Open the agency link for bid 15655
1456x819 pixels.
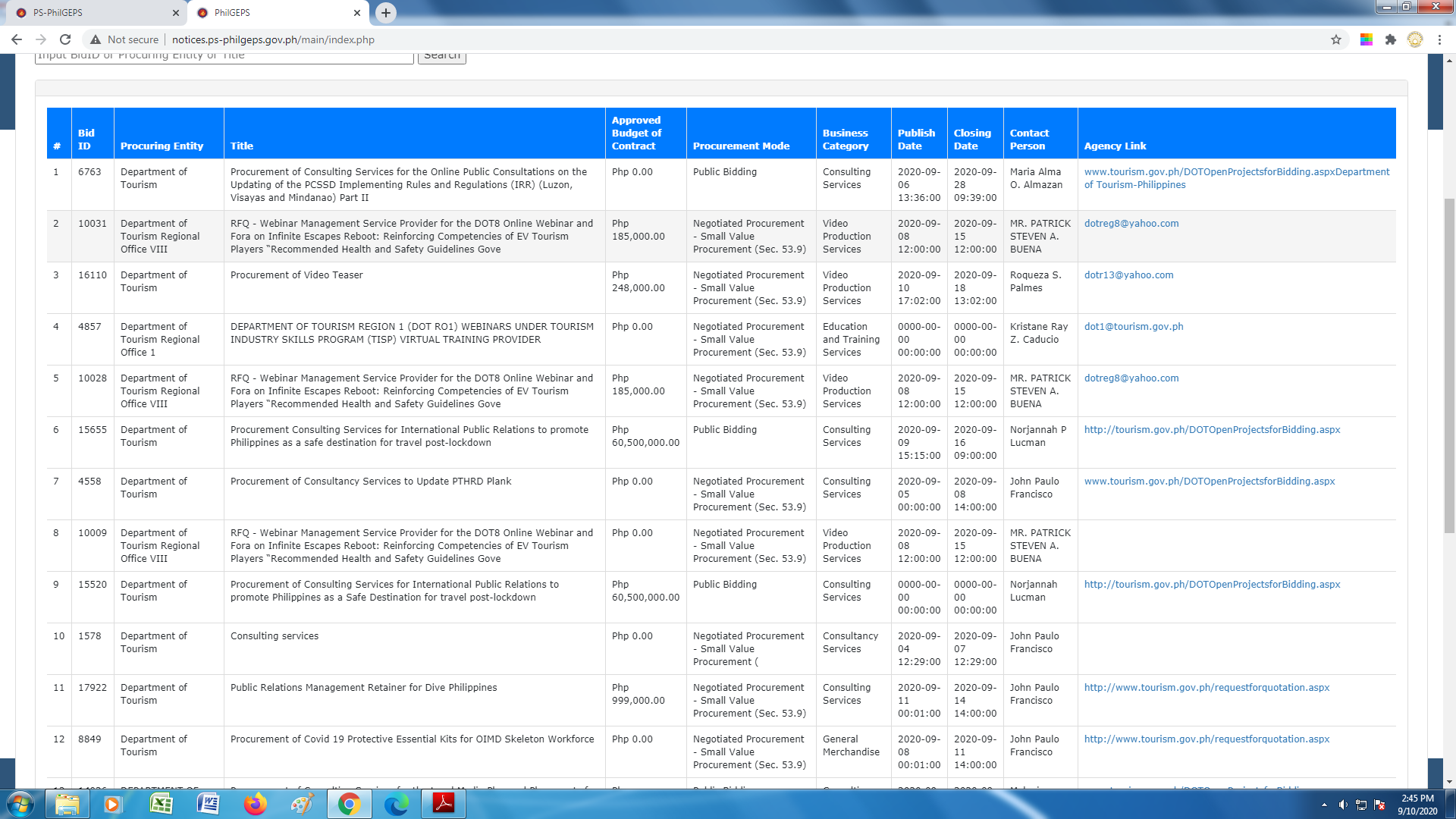click(1212, 429)
